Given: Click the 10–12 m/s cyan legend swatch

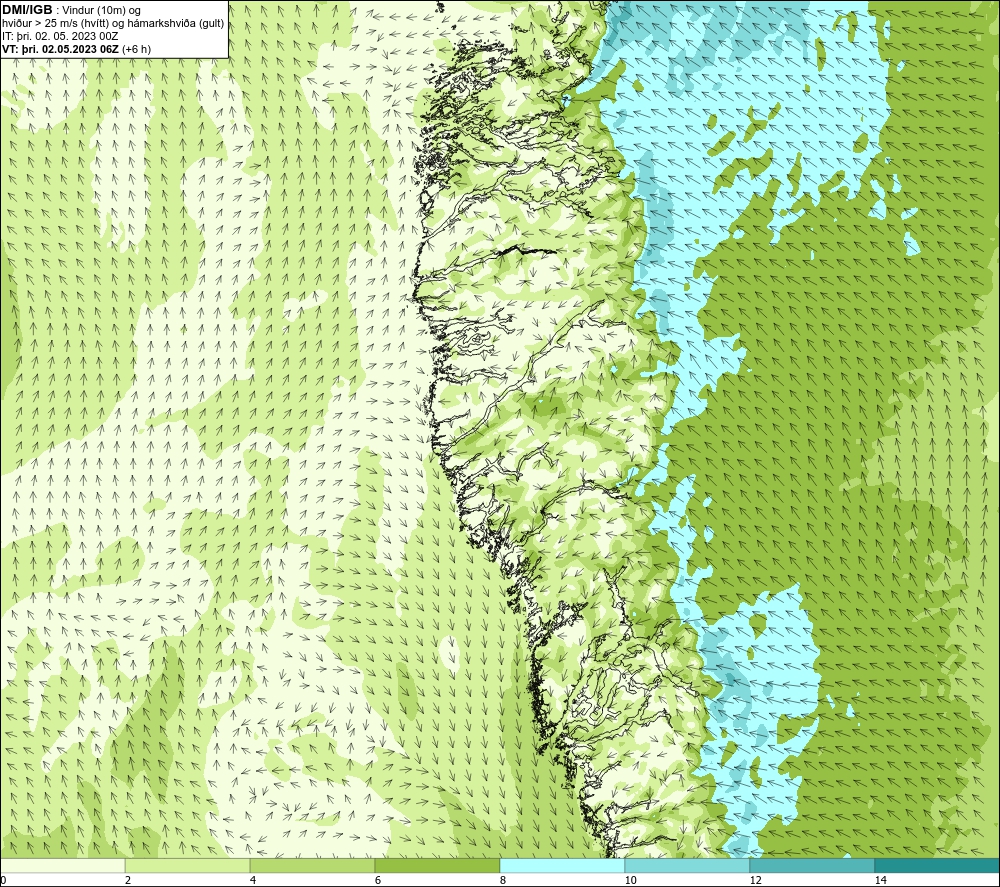Looking at the screenshot, I should point(688,865).
